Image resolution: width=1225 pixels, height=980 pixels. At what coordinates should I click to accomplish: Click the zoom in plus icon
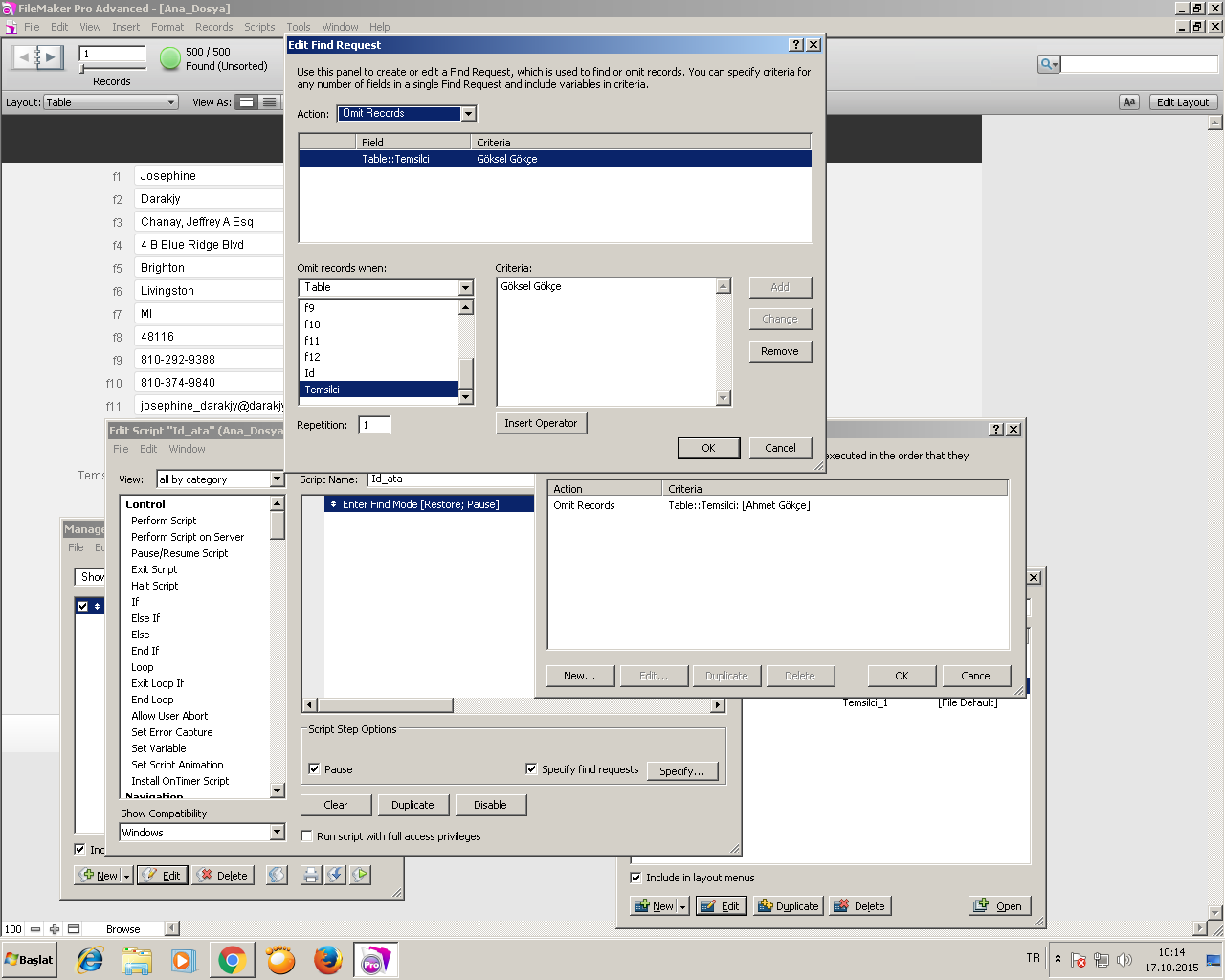(x=55, y=929)
